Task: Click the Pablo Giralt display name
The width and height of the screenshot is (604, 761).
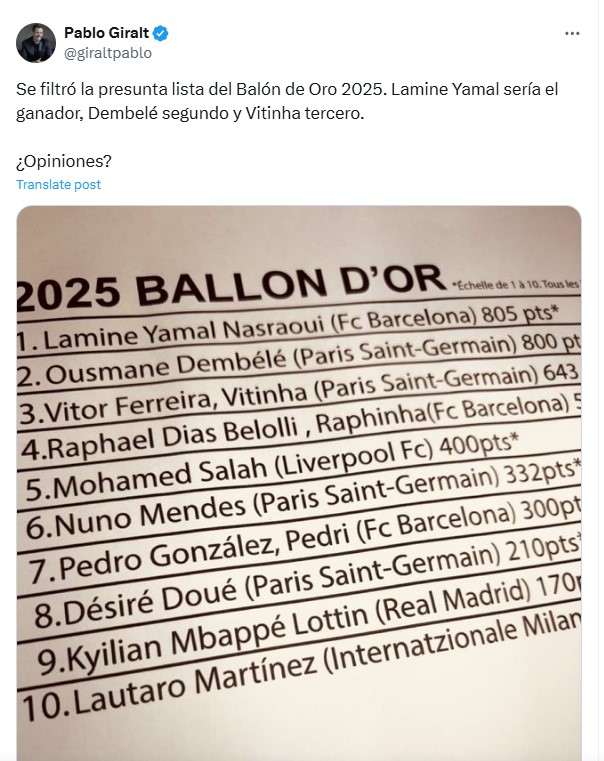Action: (107, 33)
